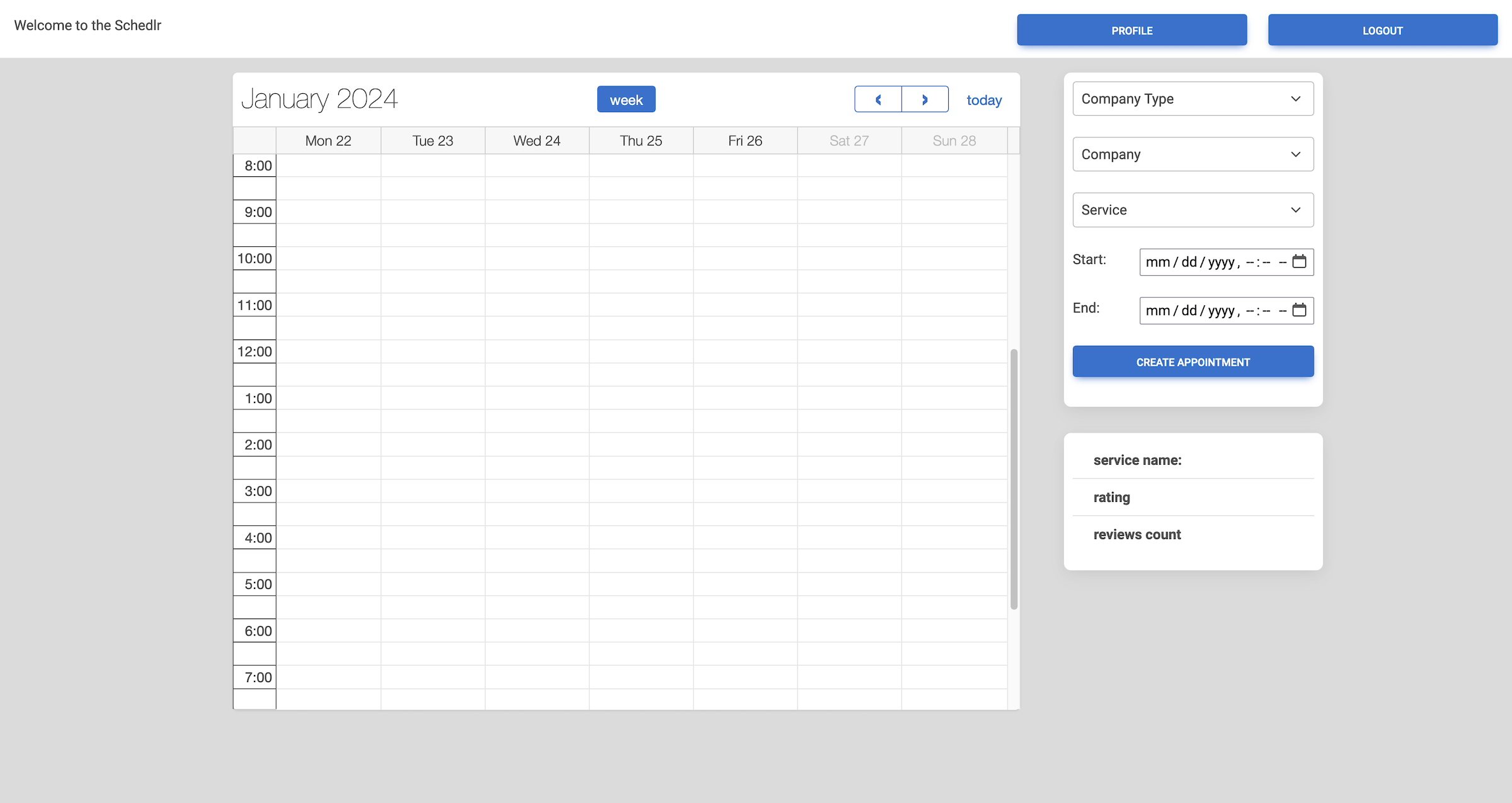Click the Company Type chevron arrow
Image resolution: width=1512 pixels, height=803 pixels.
[1295, 99]
